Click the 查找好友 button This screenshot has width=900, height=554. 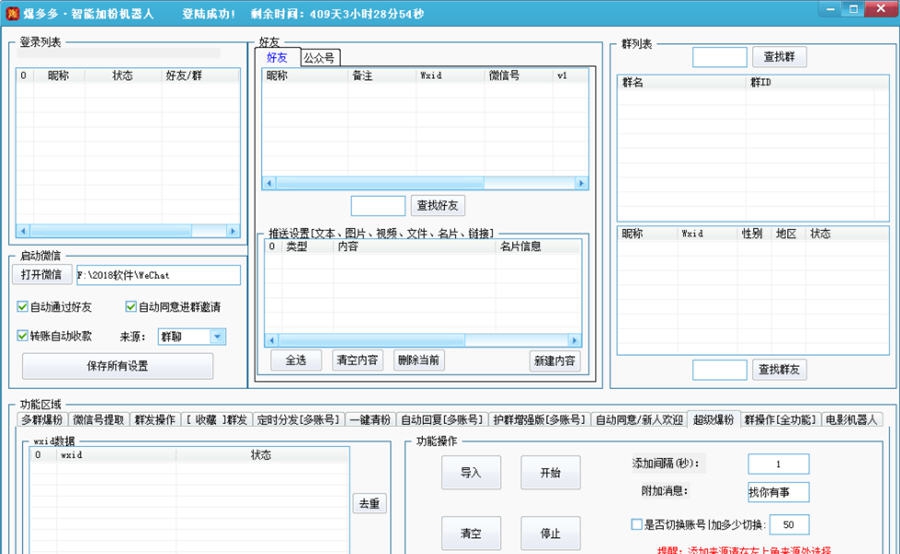437,205
